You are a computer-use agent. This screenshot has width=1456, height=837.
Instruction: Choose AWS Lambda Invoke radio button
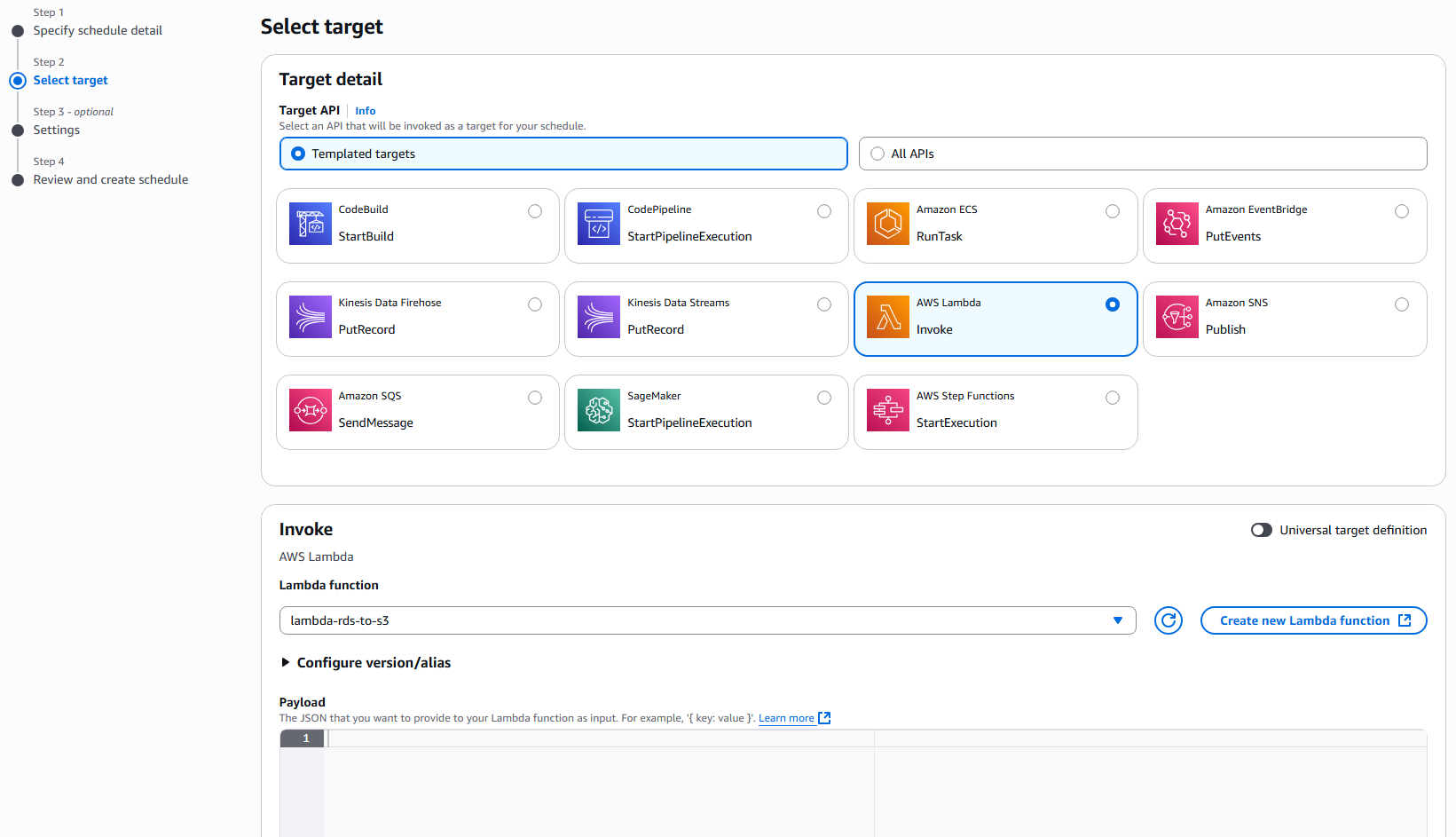tap(1113, 304)
